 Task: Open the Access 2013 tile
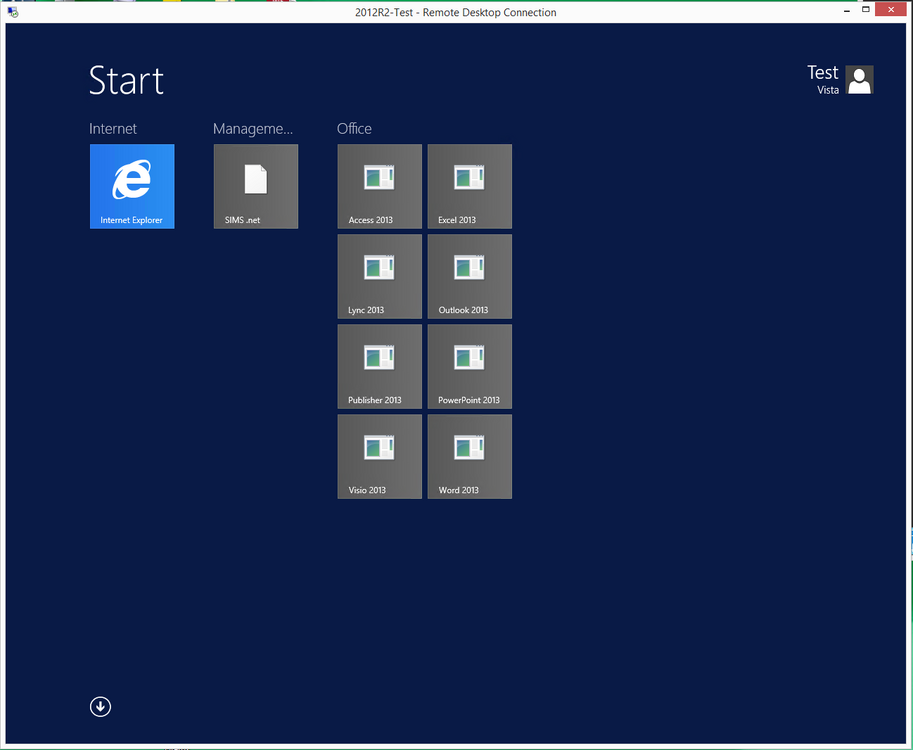(x=380, y=186)
